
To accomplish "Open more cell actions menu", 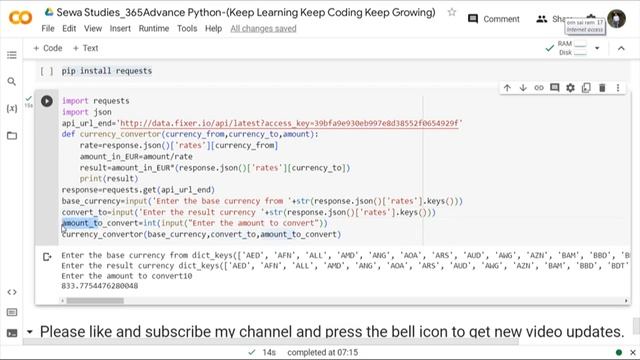I will [x=618, y=88].
